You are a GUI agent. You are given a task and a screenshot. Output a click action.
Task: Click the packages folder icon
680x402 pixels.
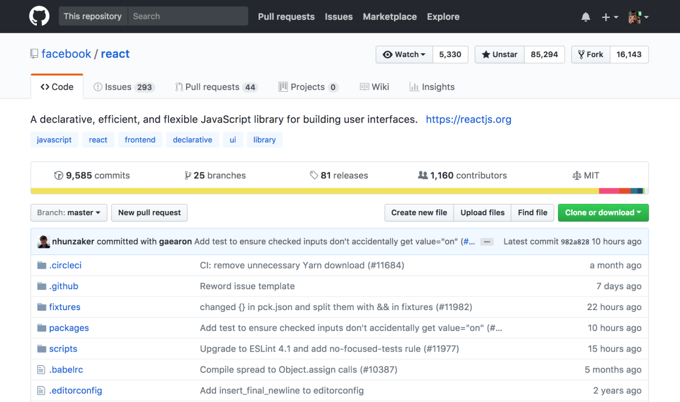click(42, 328)
